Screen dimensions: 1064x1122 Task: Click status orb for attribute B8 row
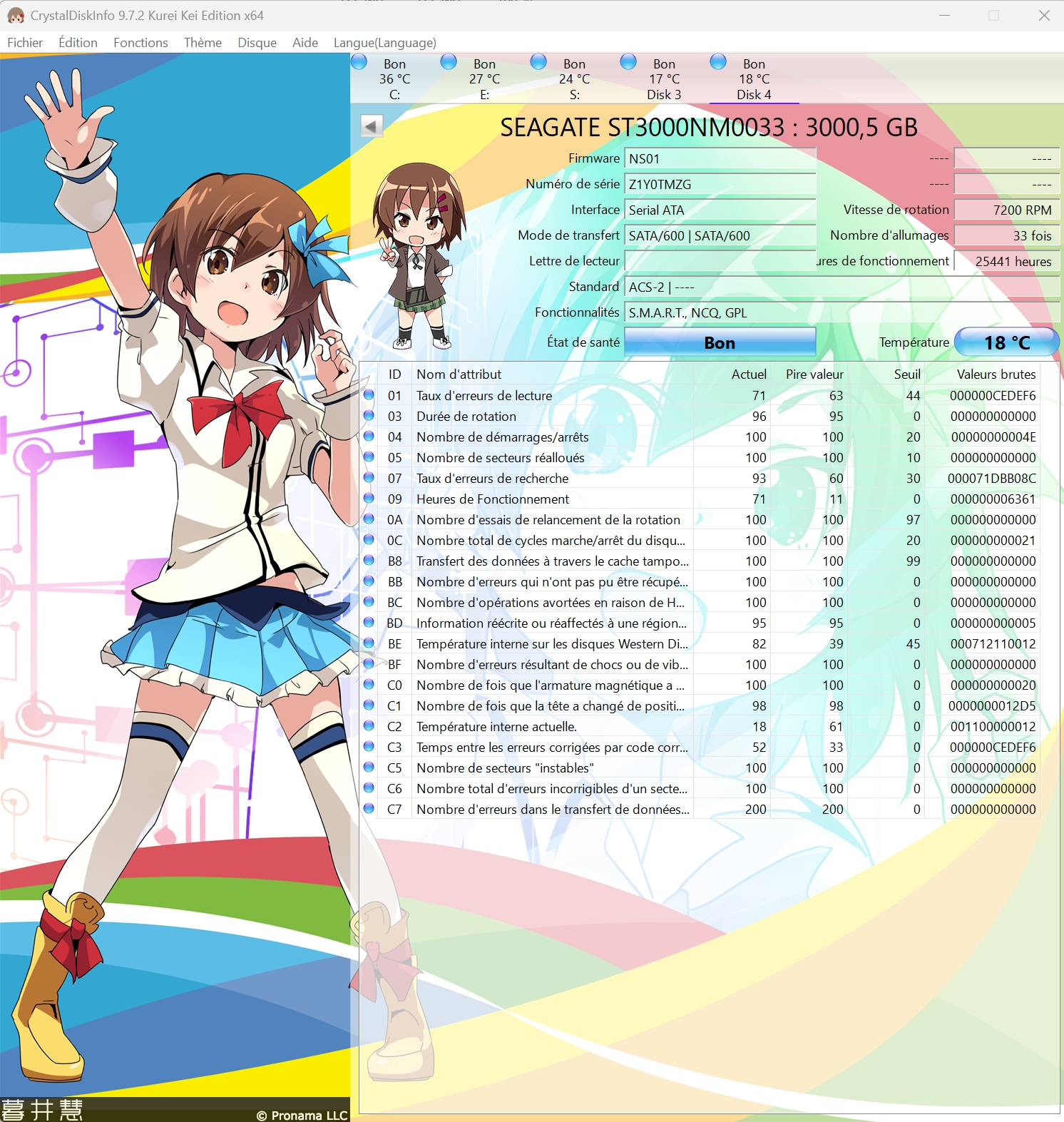pos(369,560)
